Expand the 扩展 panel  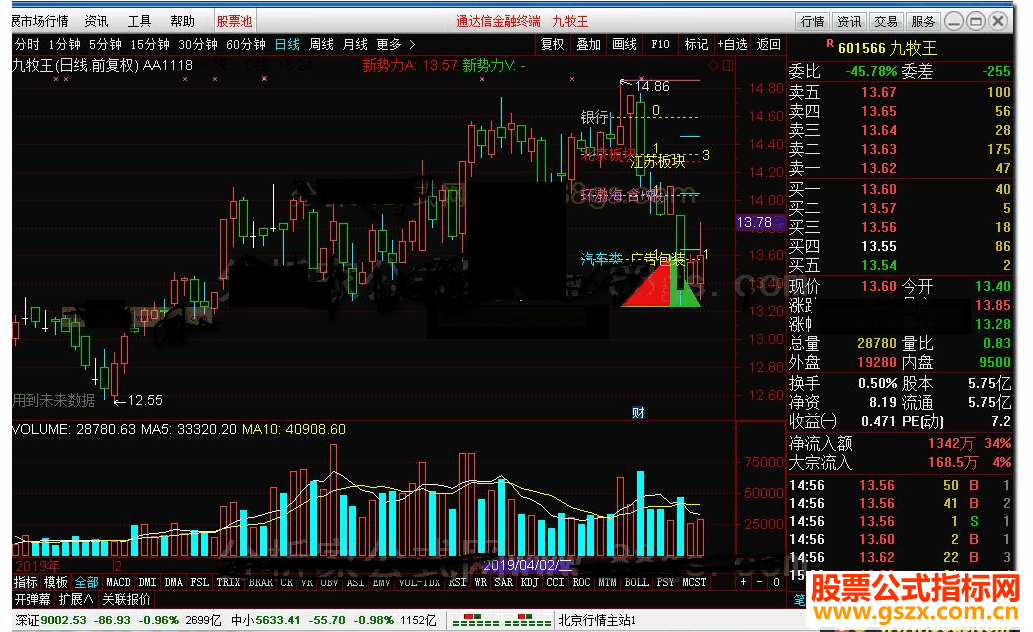76,599
